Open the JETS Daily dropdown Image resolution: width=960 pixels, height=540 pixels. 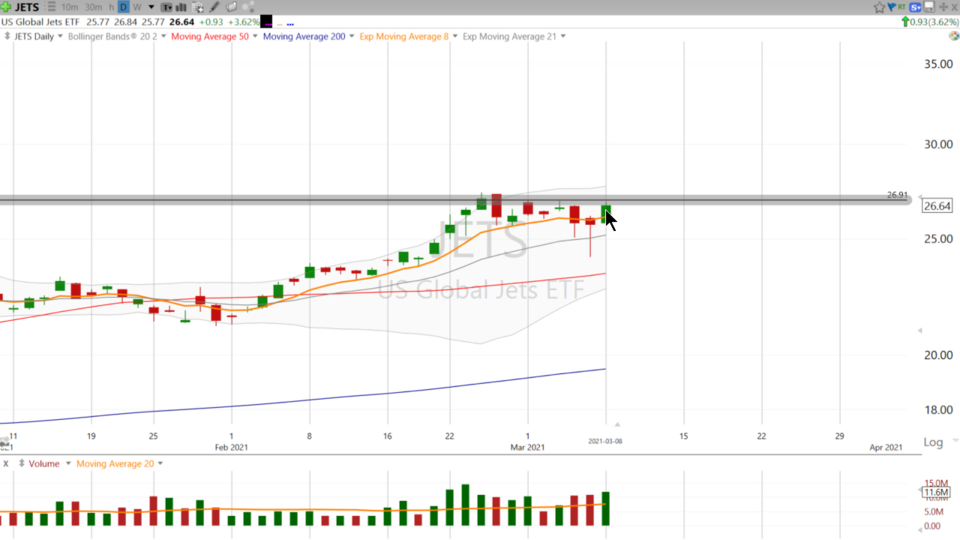pyautogui.click(x=59, y=37)
